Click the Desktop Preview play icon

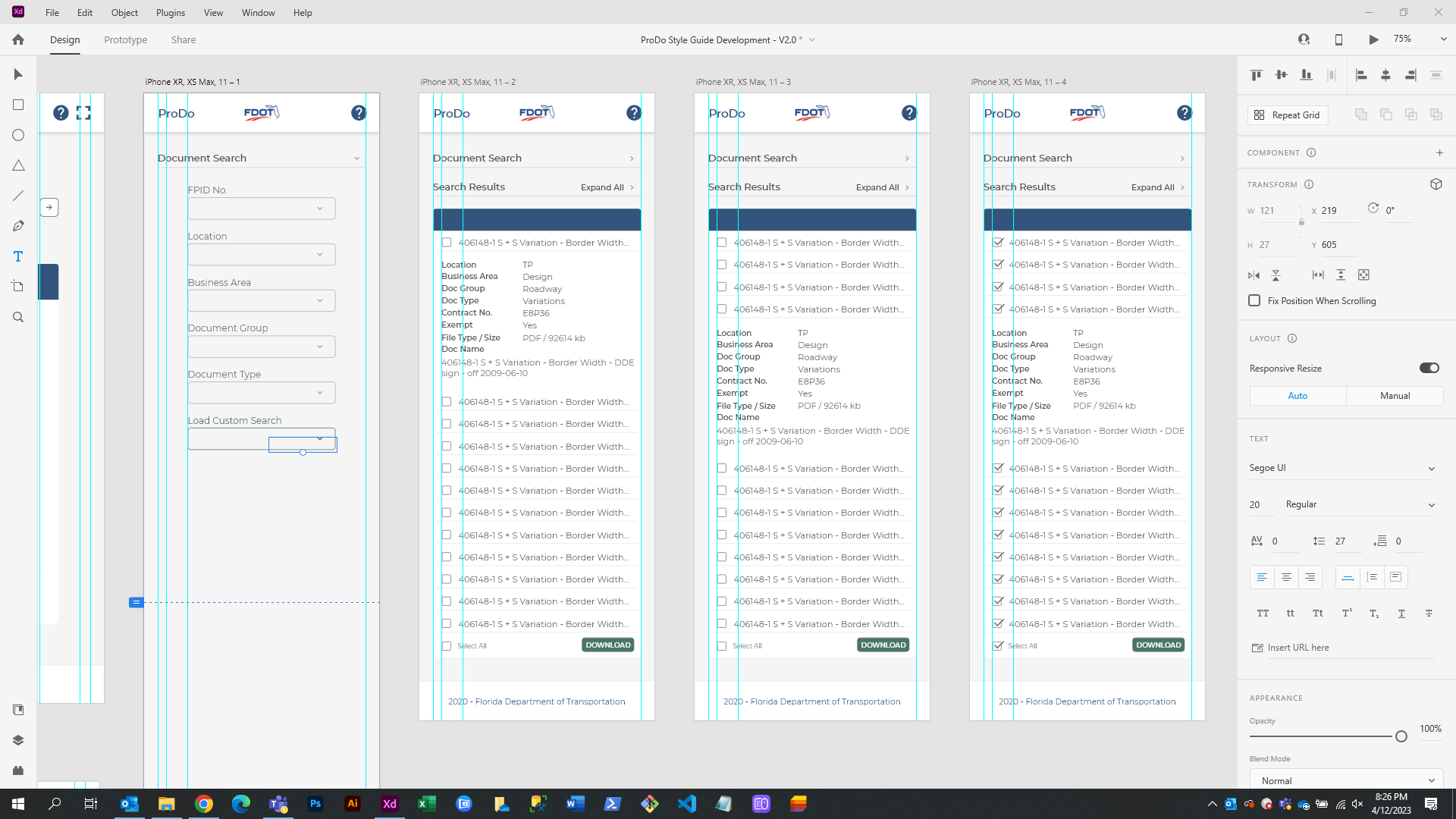(1373, 39)
